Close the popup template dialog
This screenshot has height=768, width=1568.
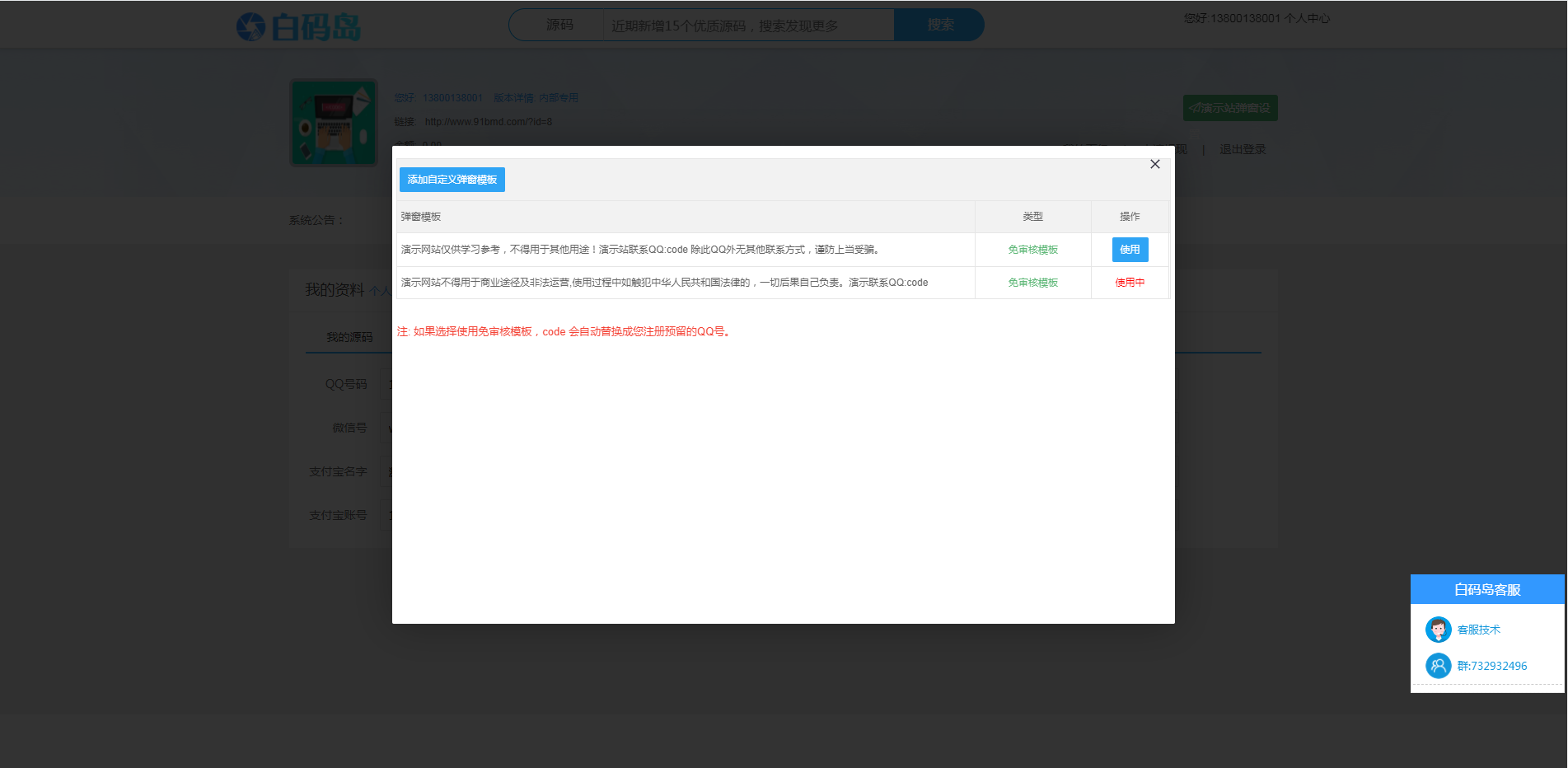[1154, 164]
